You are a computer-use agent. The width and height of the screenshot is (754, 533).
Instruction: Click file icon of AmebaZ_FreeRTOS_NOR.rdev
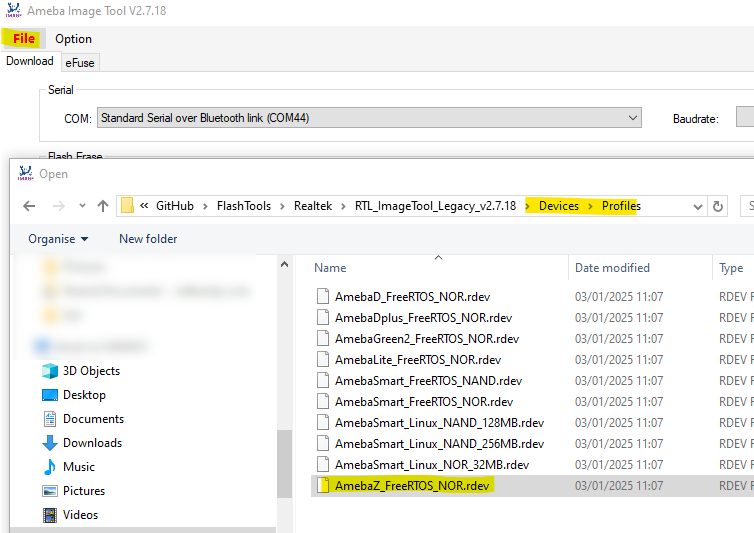323,486
